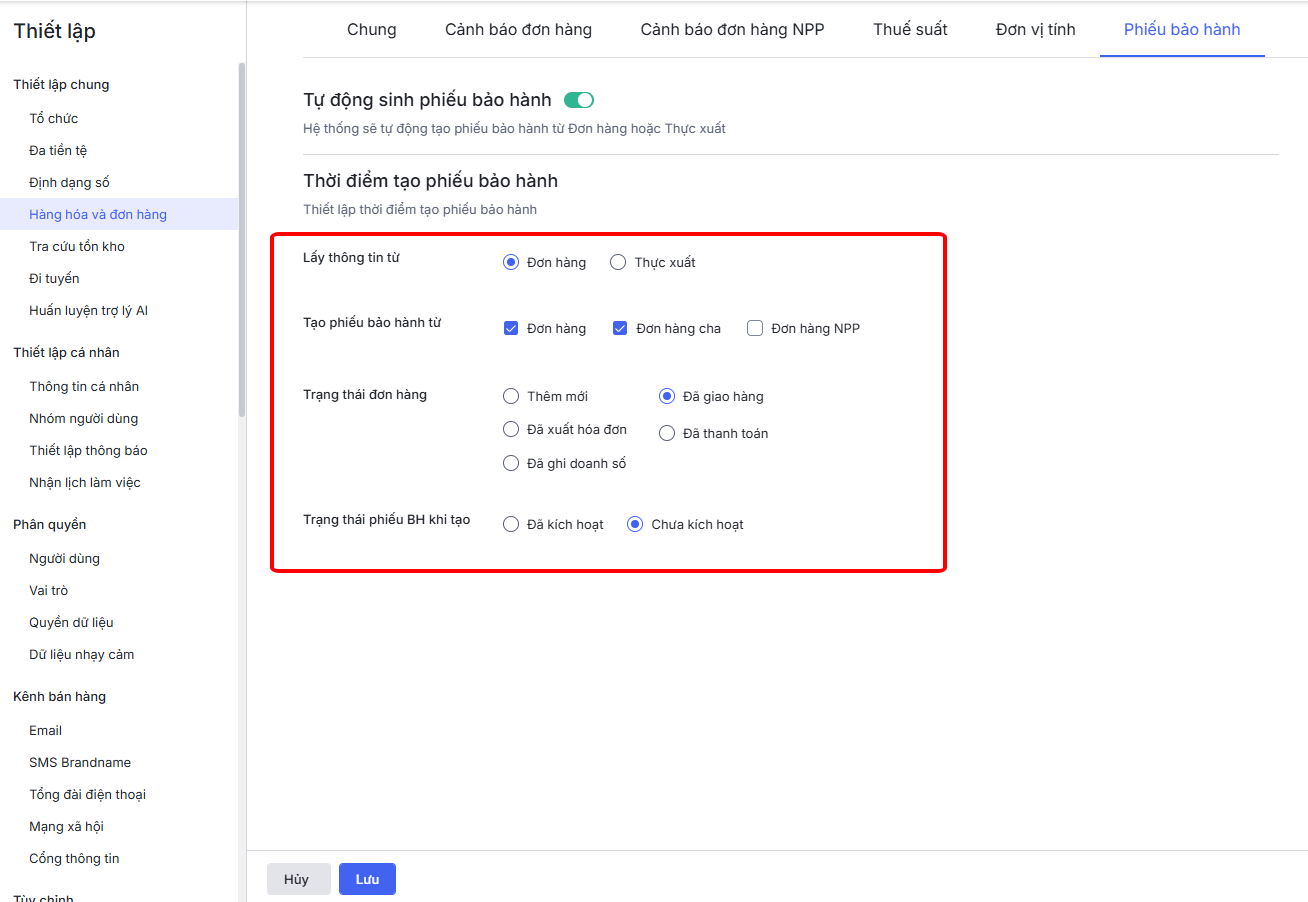Choose the Đã xuất hóa đơn status
The width and height of the screenshot is (1308, 902).
click(x=511, y=429)
